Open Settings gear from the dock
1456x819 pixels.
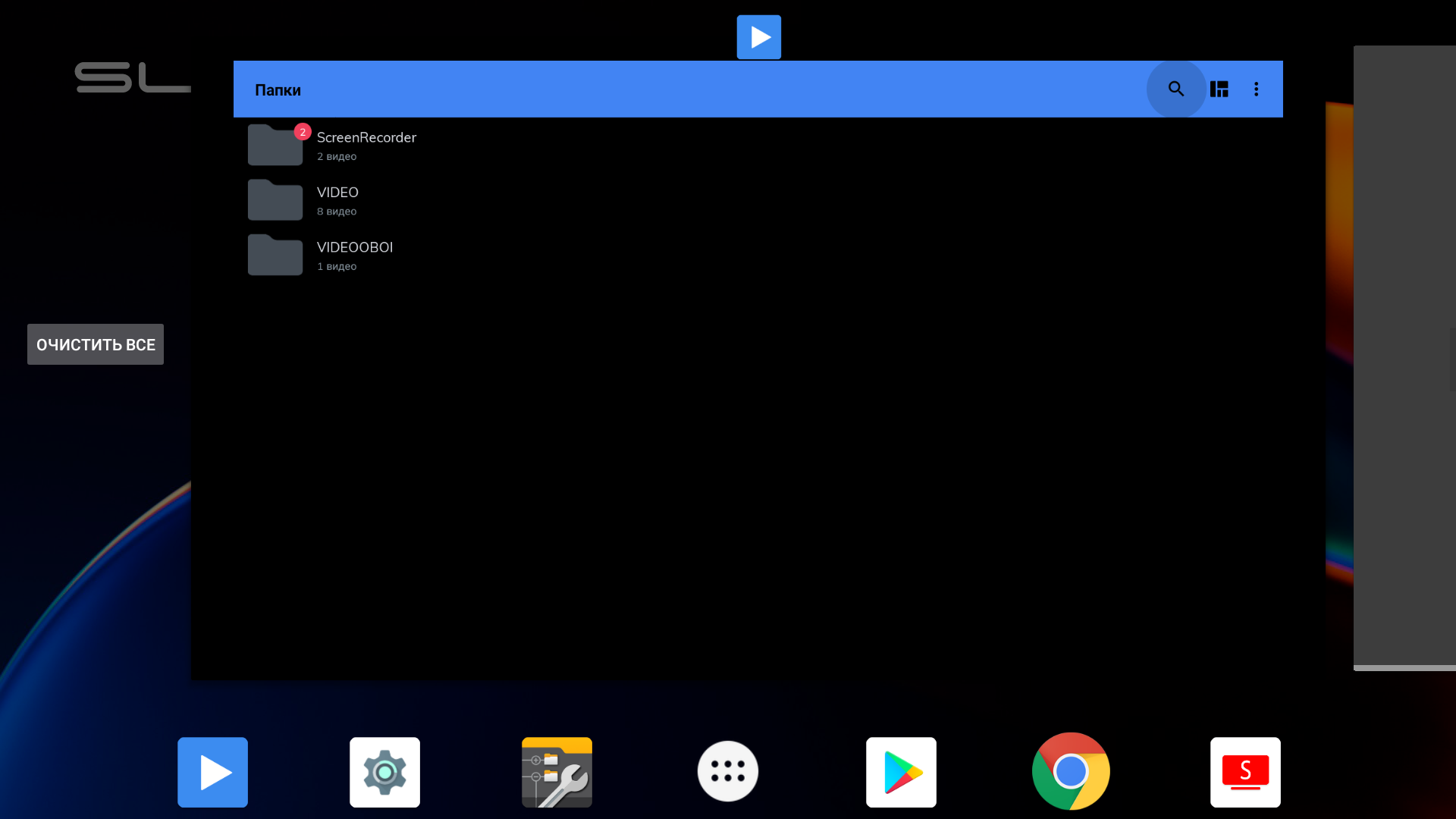384,772
